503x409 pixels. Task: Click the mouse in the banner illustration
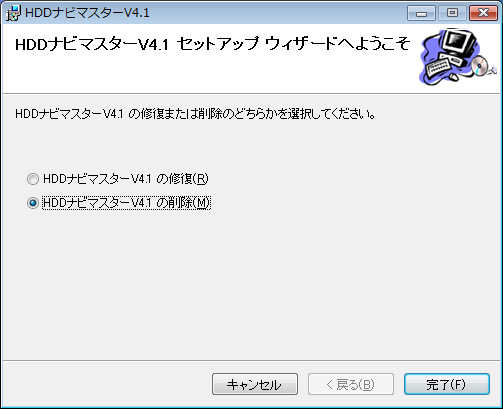(x=453, y=77)
